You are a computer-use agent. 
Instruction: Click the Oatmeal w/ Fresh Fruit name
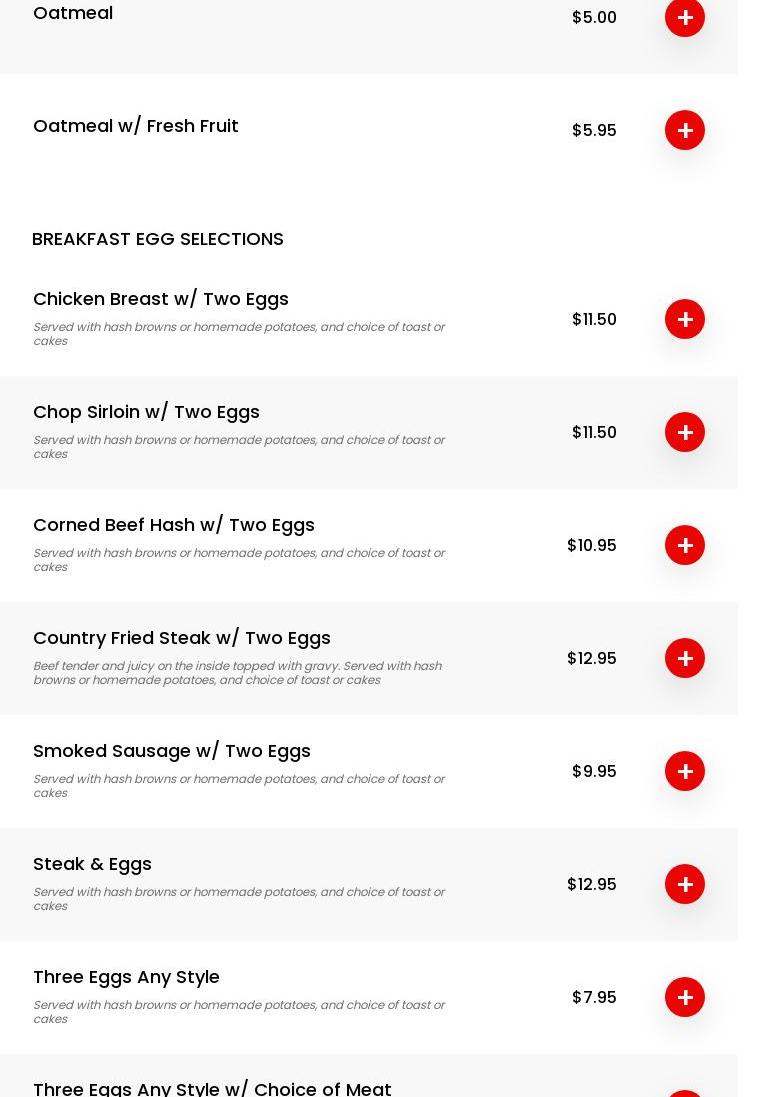coord(135,126)
